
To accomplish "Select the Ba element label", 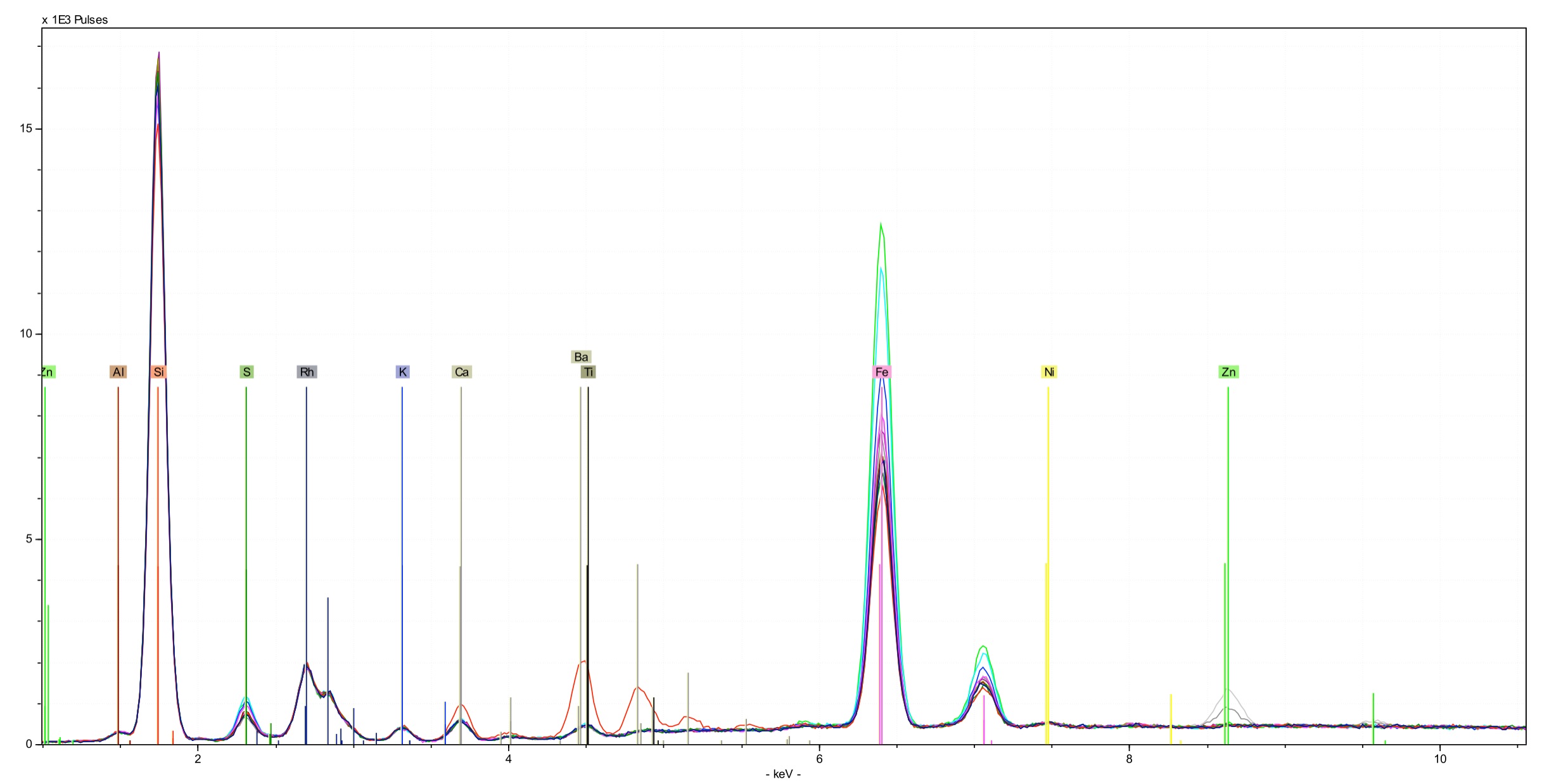I will (580, 357).
